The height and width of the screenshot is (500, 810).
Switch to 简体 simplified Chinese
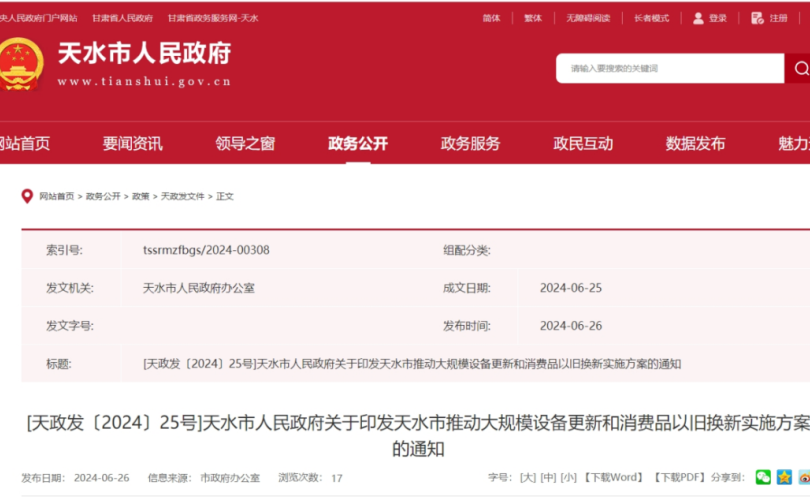[491, 18]
